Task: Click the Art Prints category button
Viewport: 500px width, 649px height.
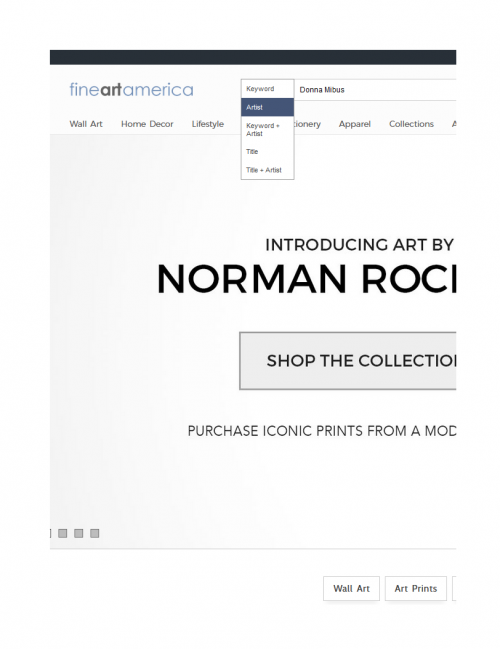Action: [x=416, y=588]
